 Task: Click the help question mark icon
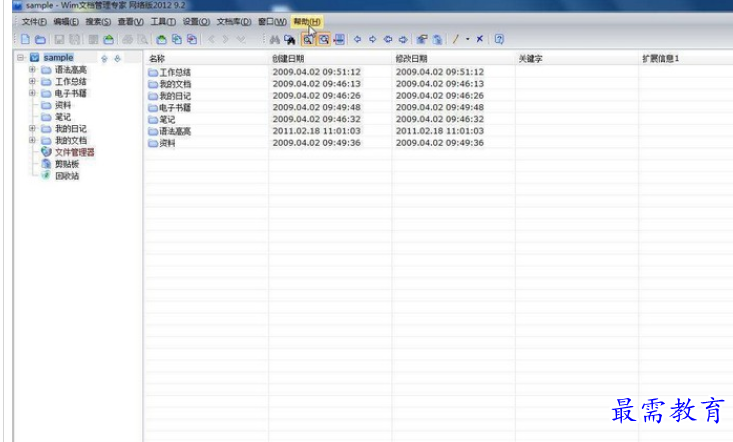coord(499,39)
